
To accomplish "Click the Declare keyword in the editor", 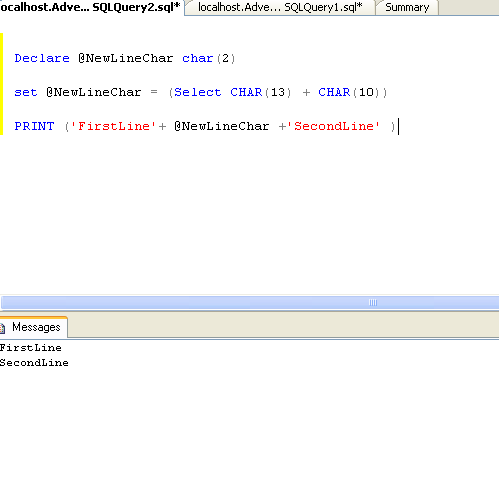I will [x=42, y=58].
